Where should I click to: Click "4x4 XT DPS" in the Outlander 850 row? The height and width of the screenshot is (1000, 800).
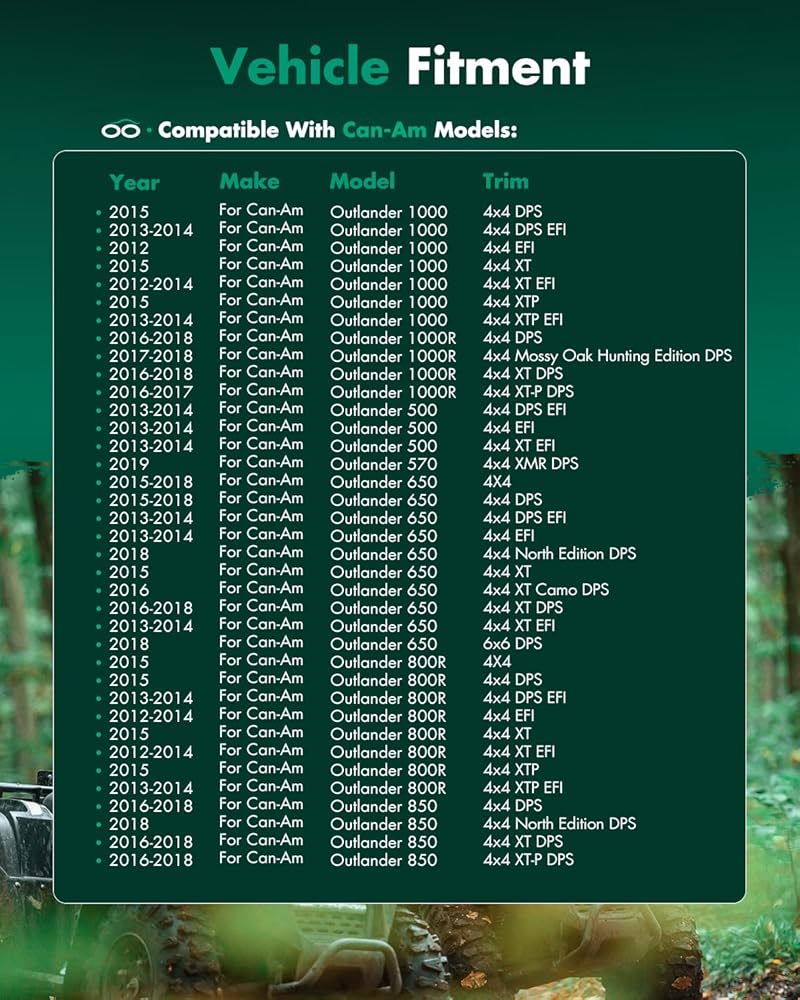point(523,842)
